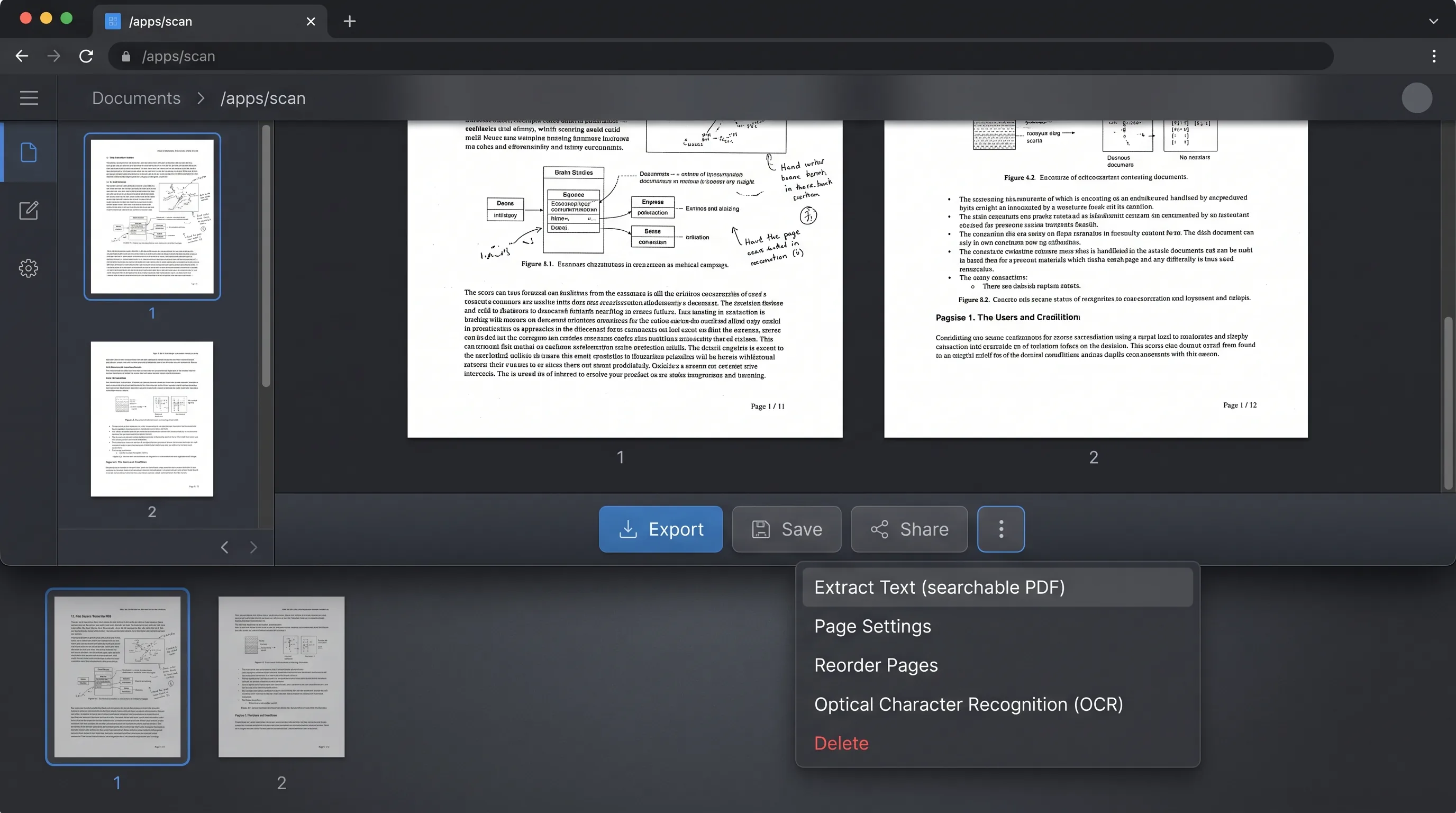Click the thumbnail panel scrollbar
Image resolution: width=1456 pixels, height=813 pixels.
pos(266,256)
